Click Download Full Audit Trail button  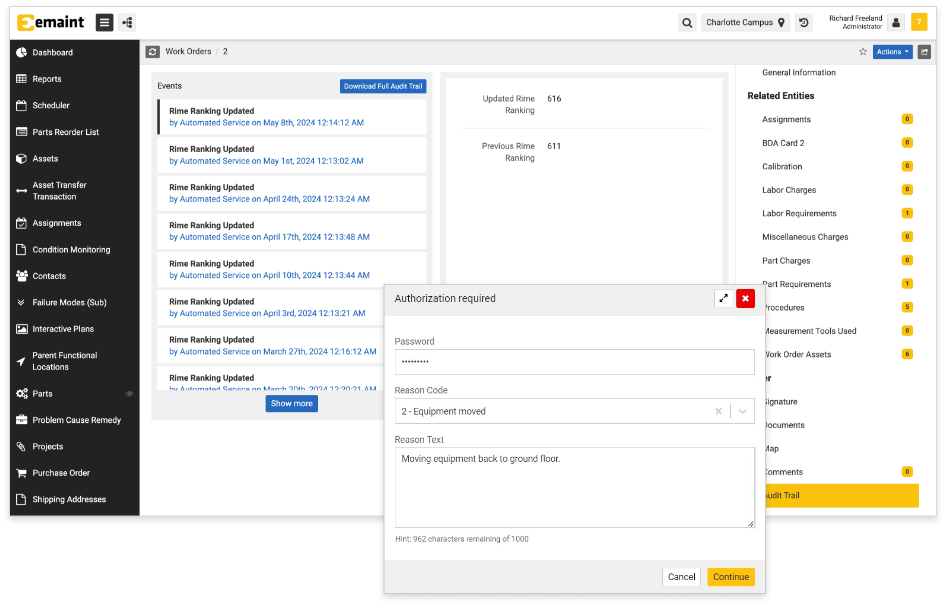(383, 86)
